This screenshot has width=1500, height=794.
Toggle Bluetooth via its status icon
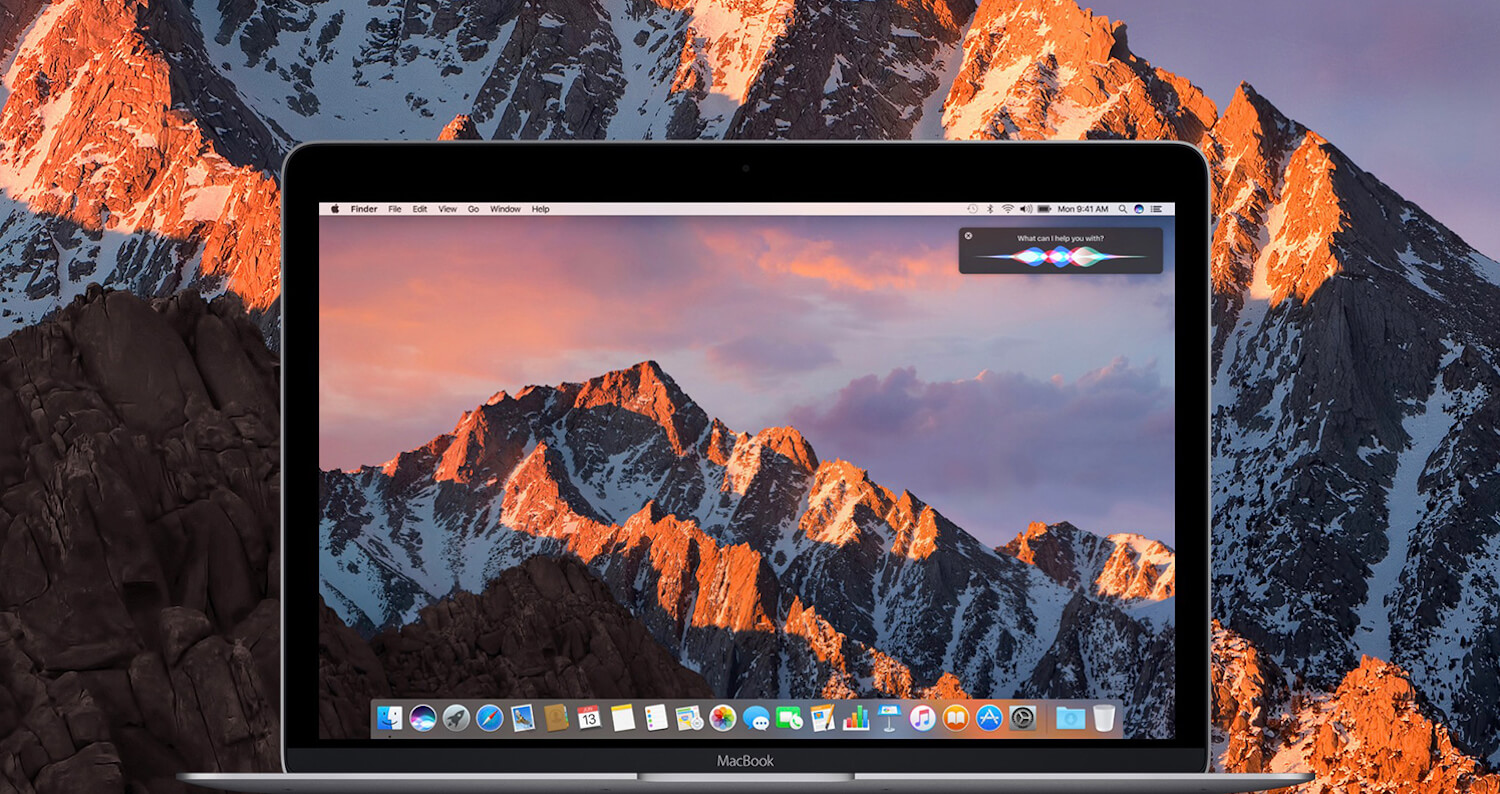pos(990,208)
